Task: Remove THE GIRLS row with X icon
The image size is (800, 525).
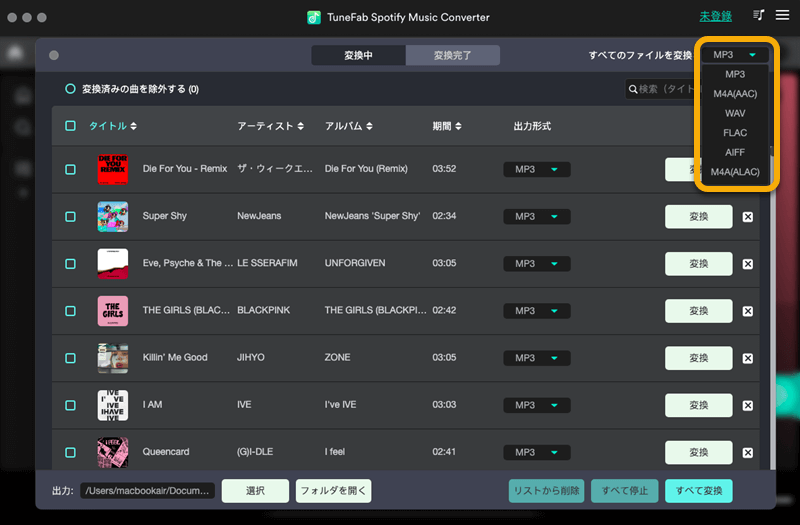Action: coord(747,311)
